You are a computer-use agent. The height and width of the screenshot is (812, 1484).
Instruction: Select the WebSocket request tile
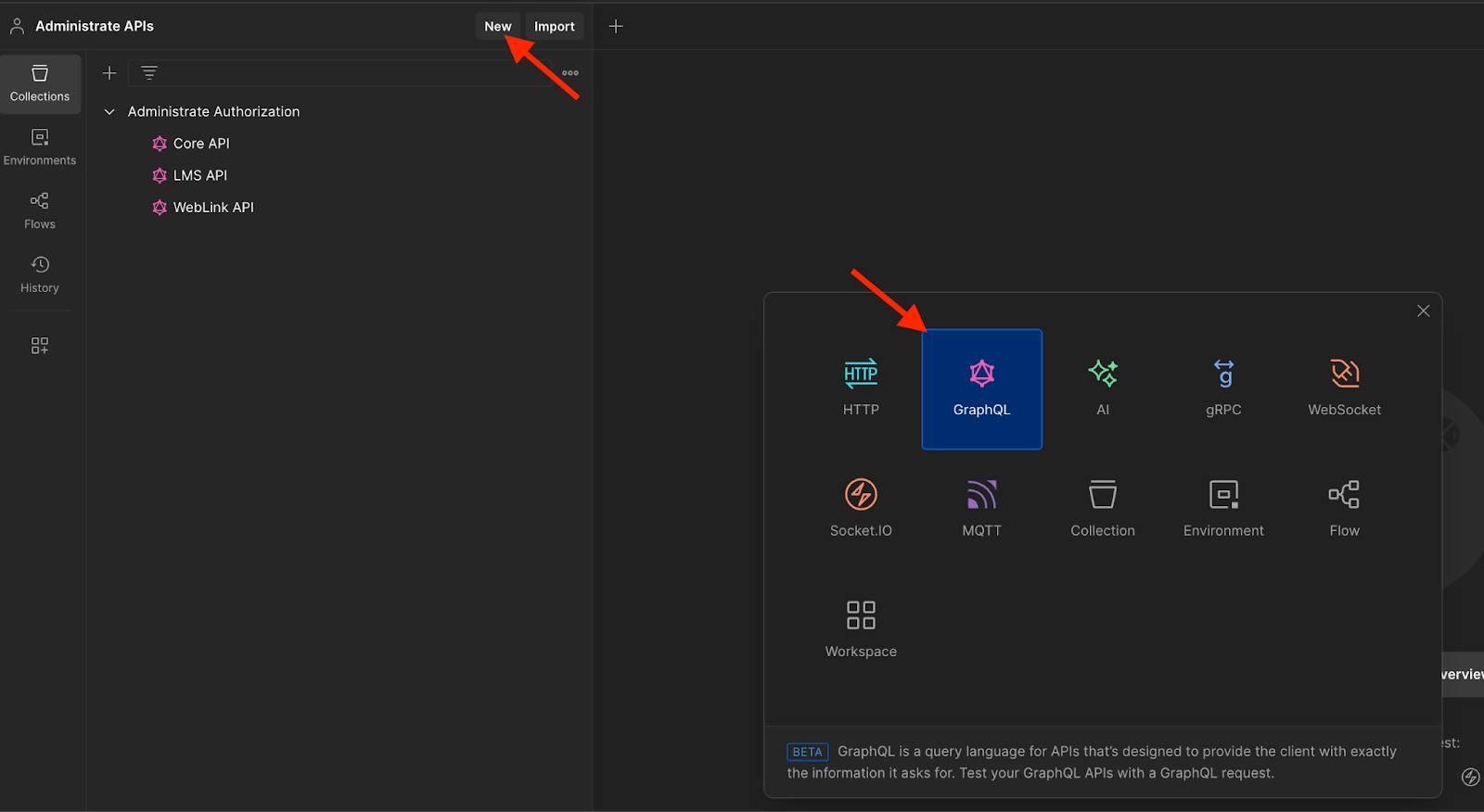pyautogui.click(x=1345, y=389)
